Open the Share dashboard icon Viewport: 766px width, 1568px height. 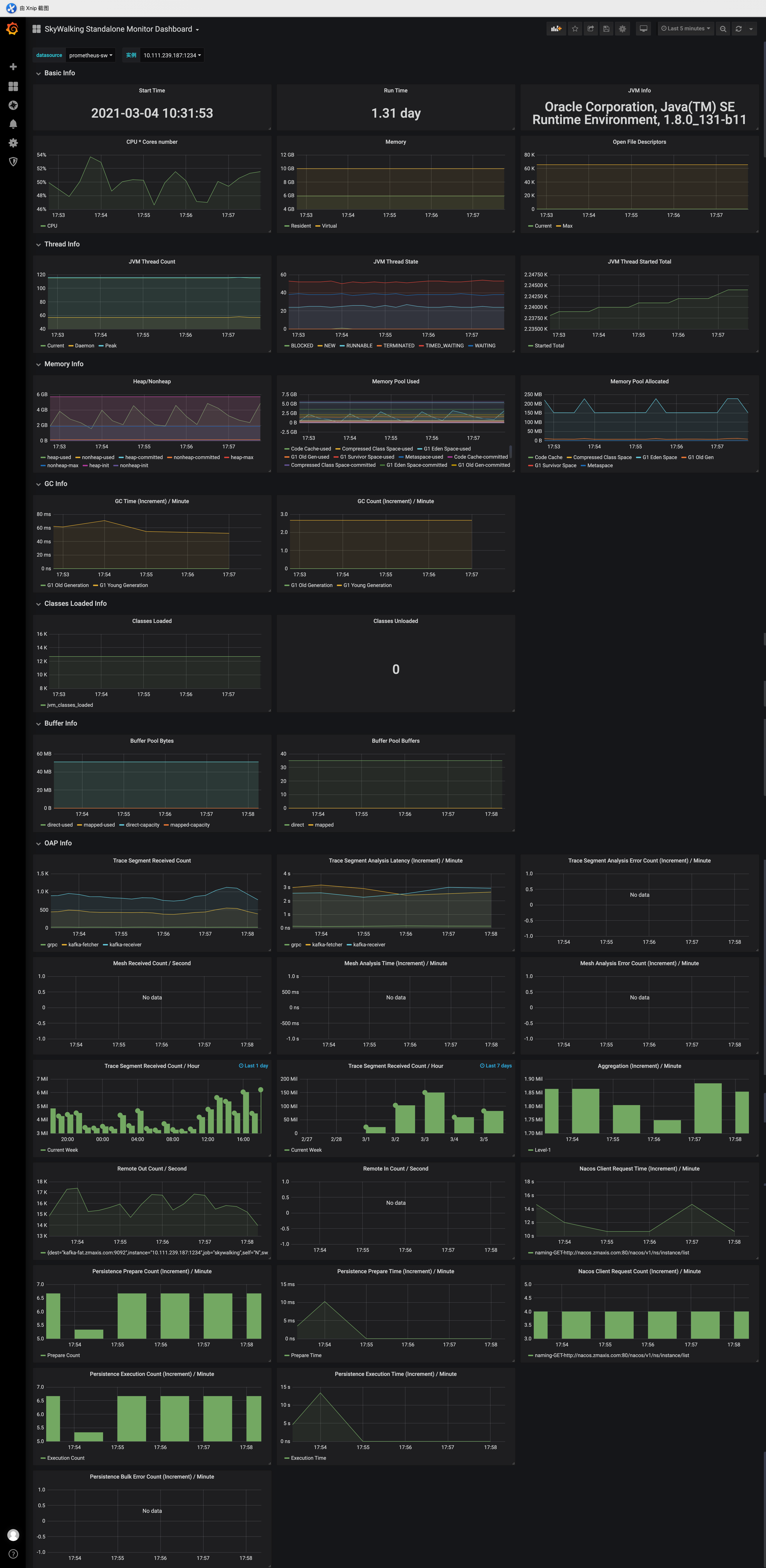590,29
